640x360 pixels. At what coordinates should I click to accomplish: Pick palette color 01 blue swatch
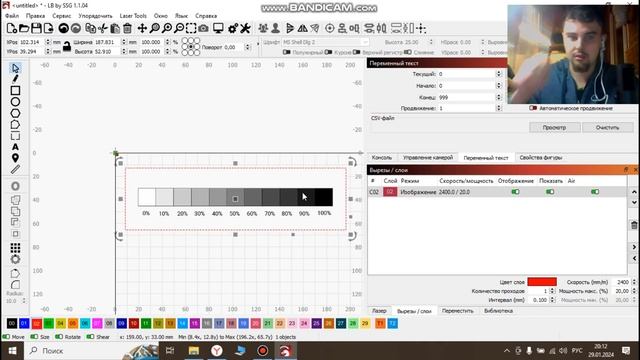(x=24, y=324)
